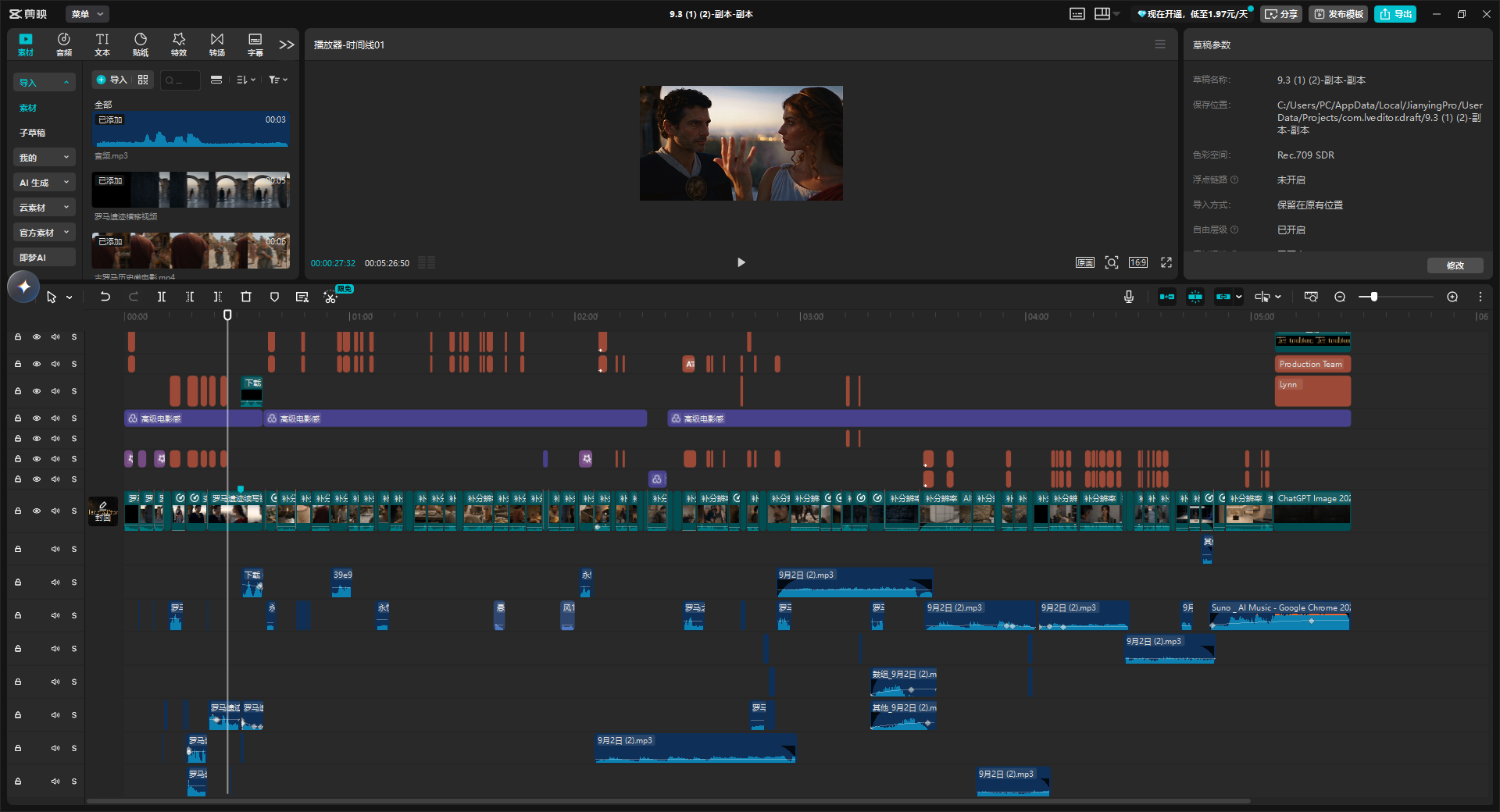
Task: Click the timeline zoom slider handle
Action: point(1373,297)
